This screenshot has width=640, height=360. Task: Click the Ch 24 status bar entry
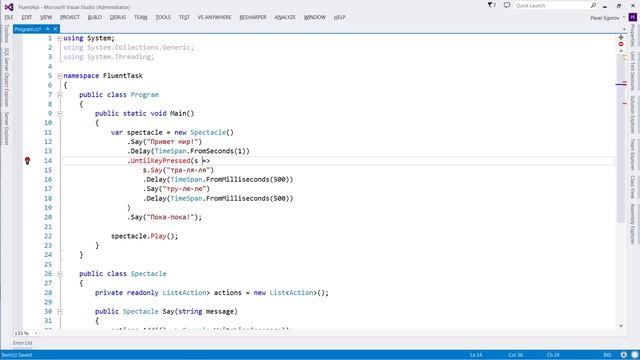coord(553,355)
